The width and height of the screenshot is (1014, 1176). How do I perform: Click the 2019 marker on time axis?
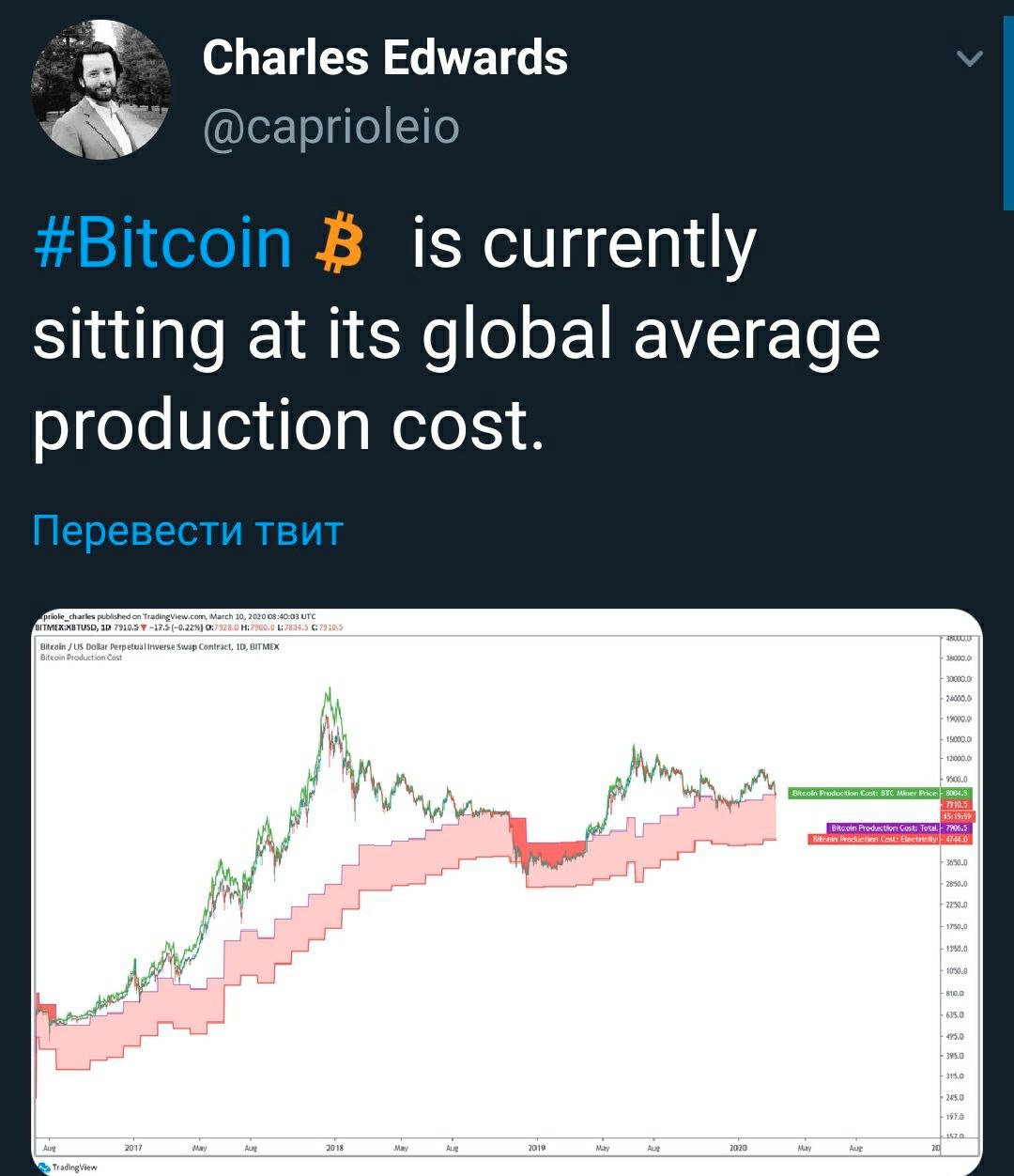pyautogui.click(x=537, y=1148)
